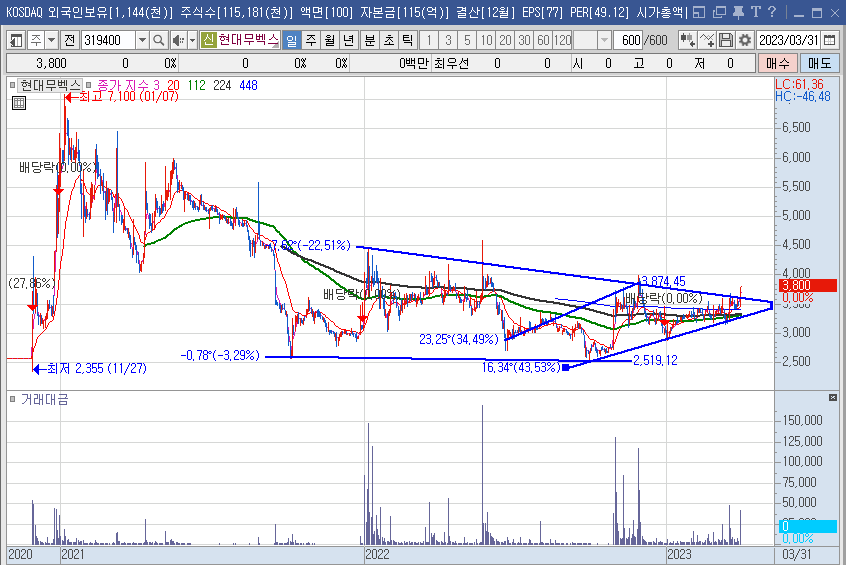Click the 03/31 date label at axis corner
The image size is (846, 565).
click(x=796, y=554)
